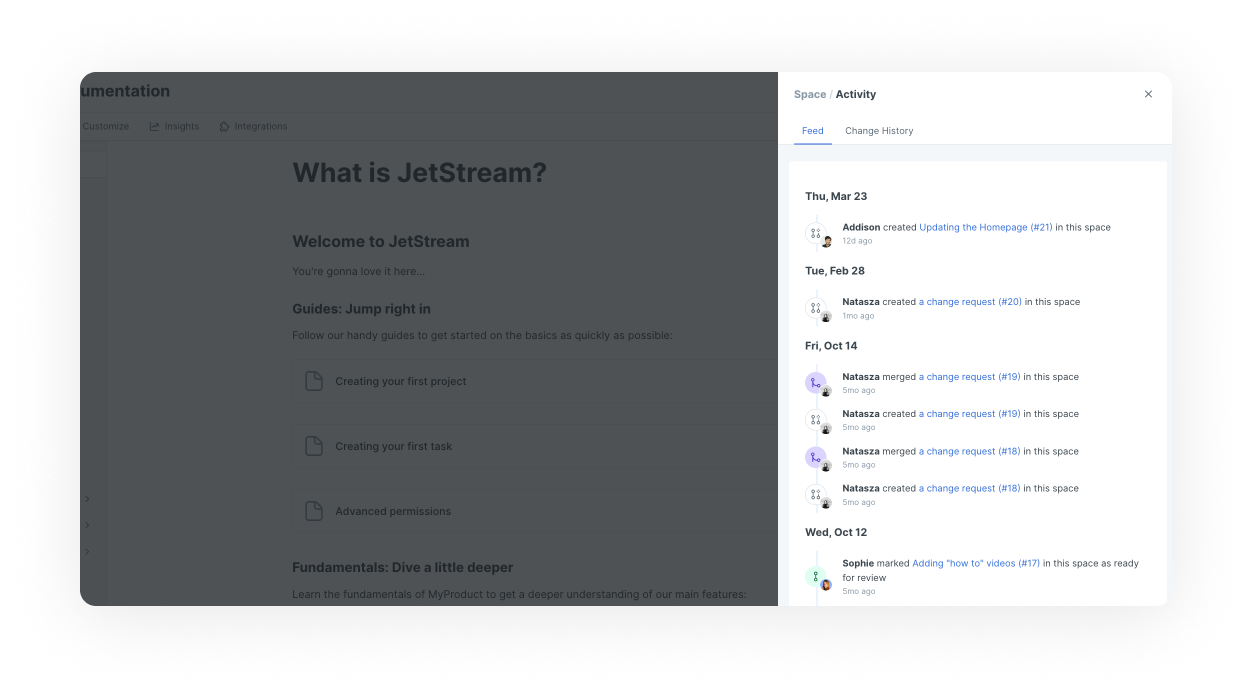This screenshot has height=694, width=1252.
Task: Click the purple merge icon for request #19
Action: tap(816, 382)
